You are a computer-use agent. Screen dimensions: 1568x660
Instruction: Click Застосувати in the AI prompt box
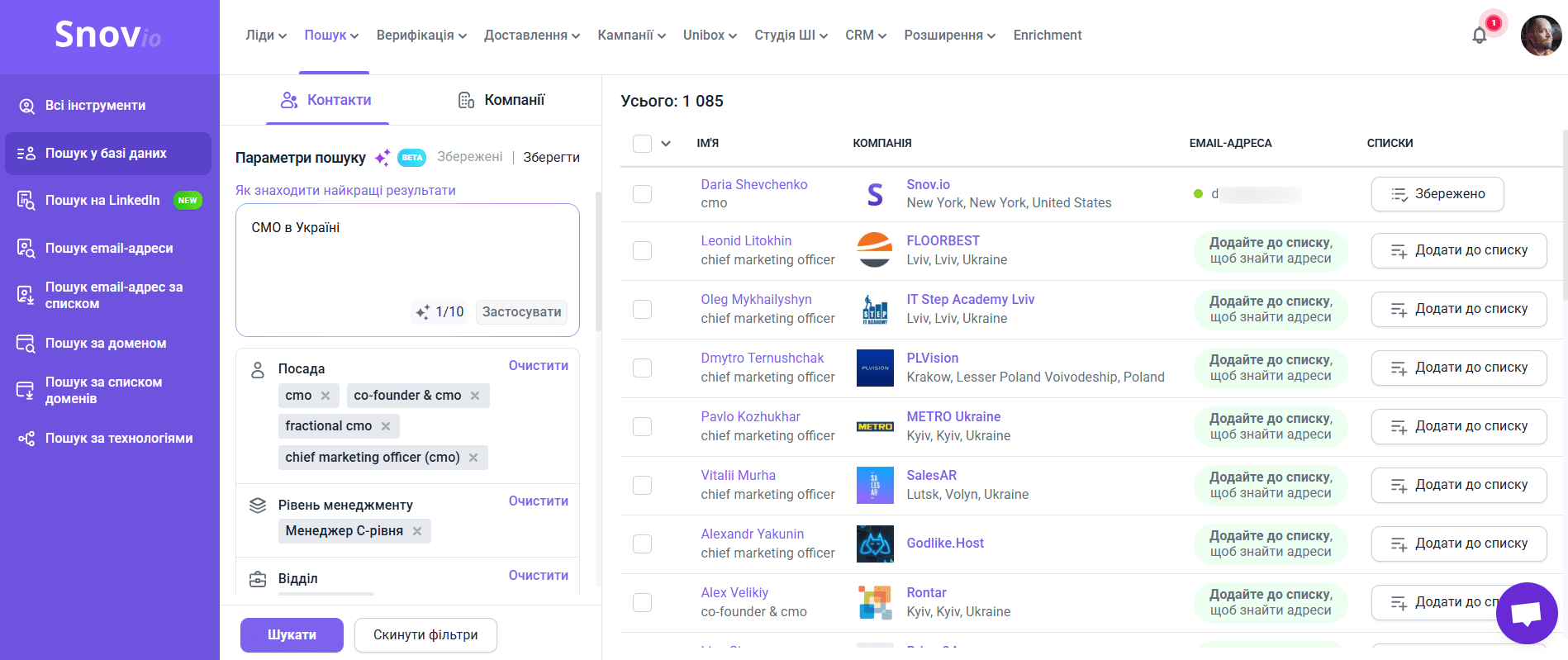pyautogui.click(x=521, y=312)
